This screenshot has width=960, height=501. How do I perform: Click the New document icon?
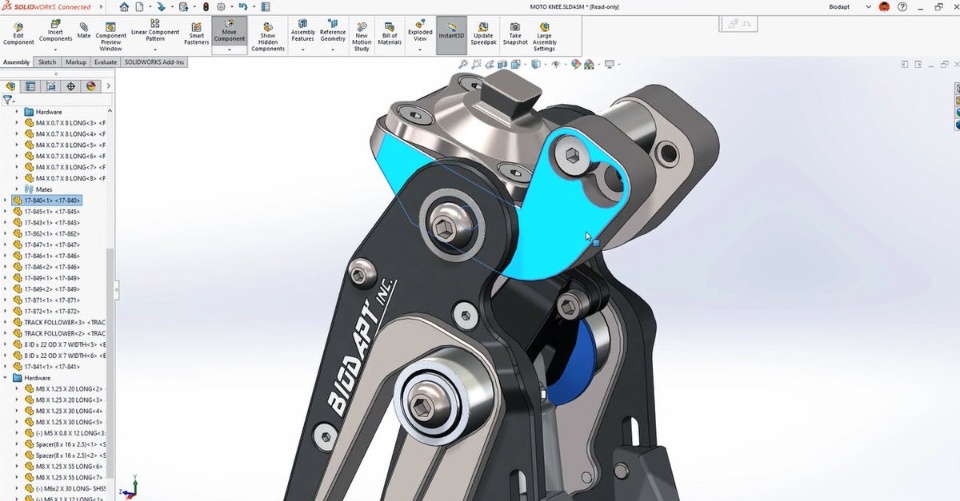tap(140, 7)
